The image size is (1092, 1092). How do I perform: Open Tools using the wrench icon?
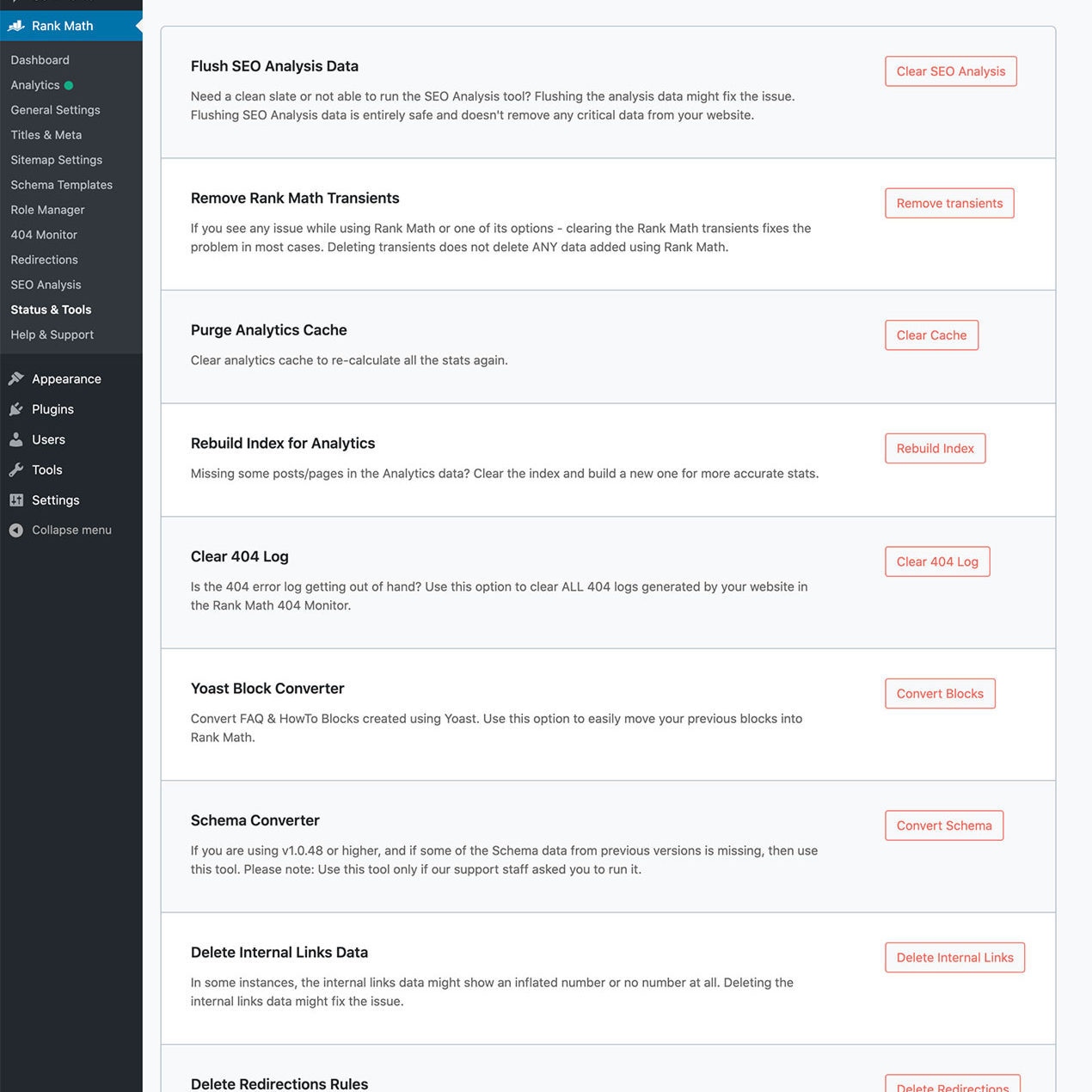[x=16, y=469]
